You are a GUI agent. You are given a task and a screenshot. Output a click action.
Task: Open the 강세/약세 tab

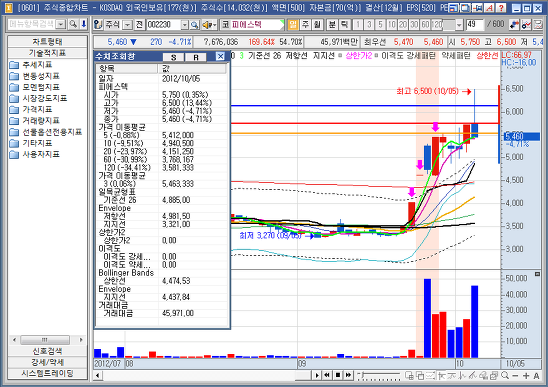48,362
